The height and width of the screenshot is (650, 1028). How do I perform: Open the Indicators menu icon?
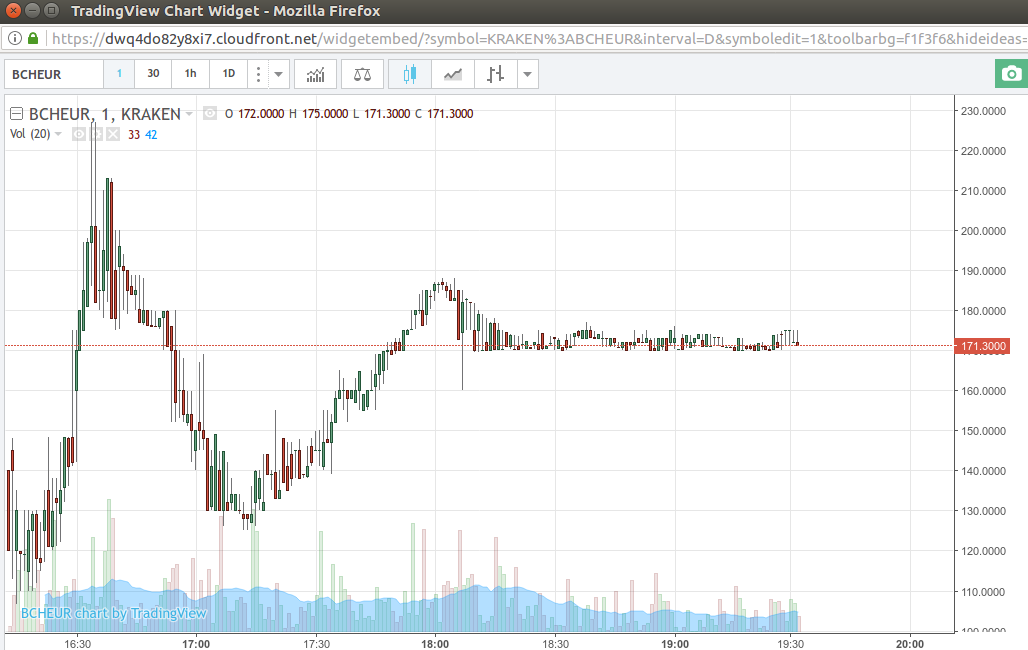[x=315, y=74]
